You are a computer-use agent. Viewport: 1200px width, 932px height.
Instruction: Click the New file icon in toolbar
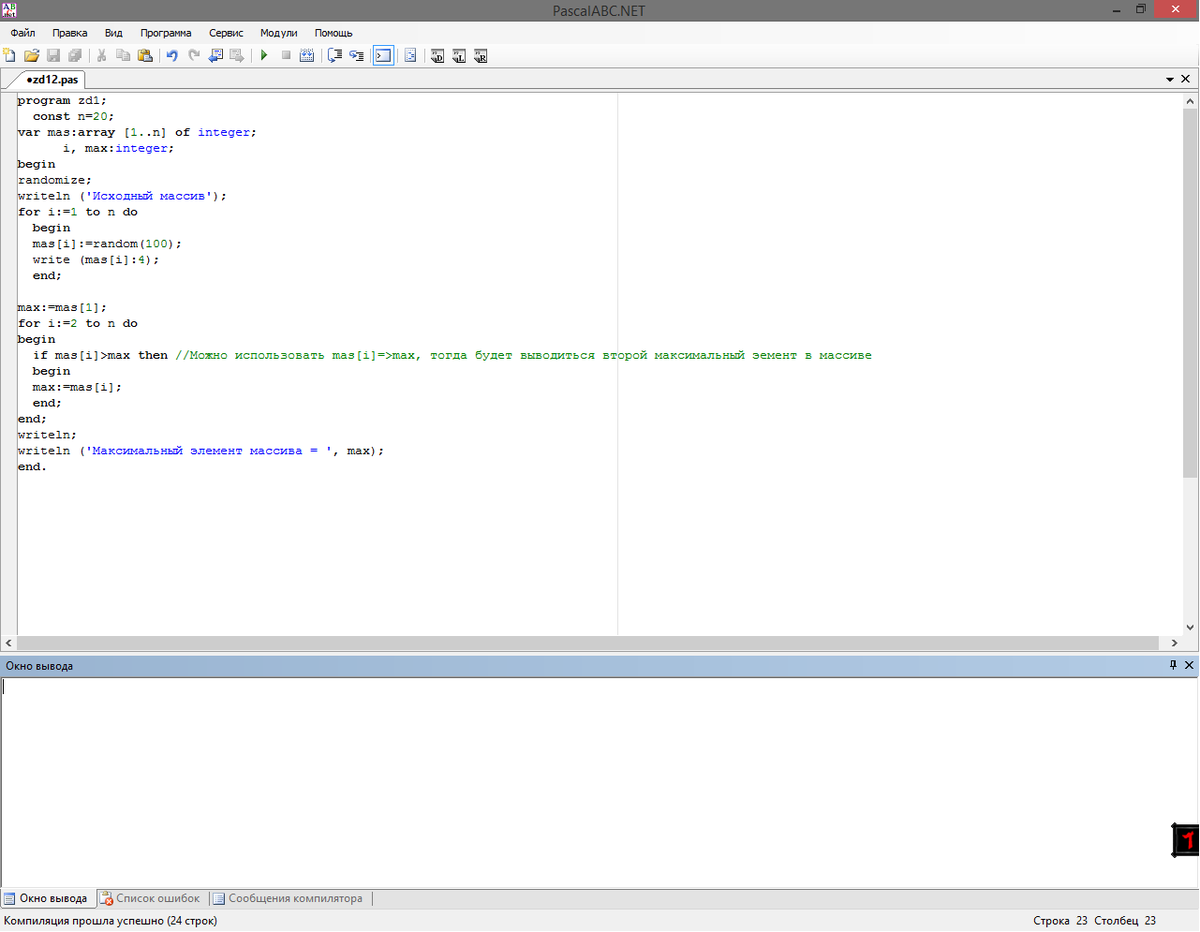[10, 56]
